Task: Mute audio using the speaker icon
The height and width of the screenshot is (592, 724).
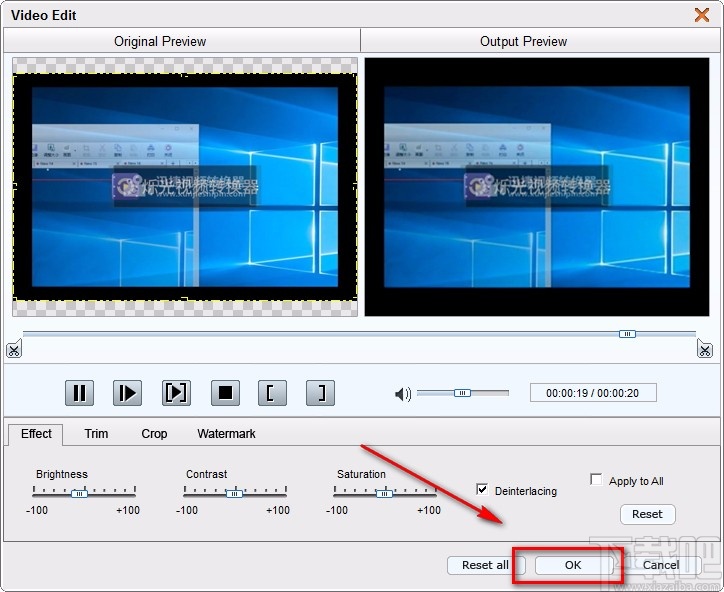Action: (403, 394)
